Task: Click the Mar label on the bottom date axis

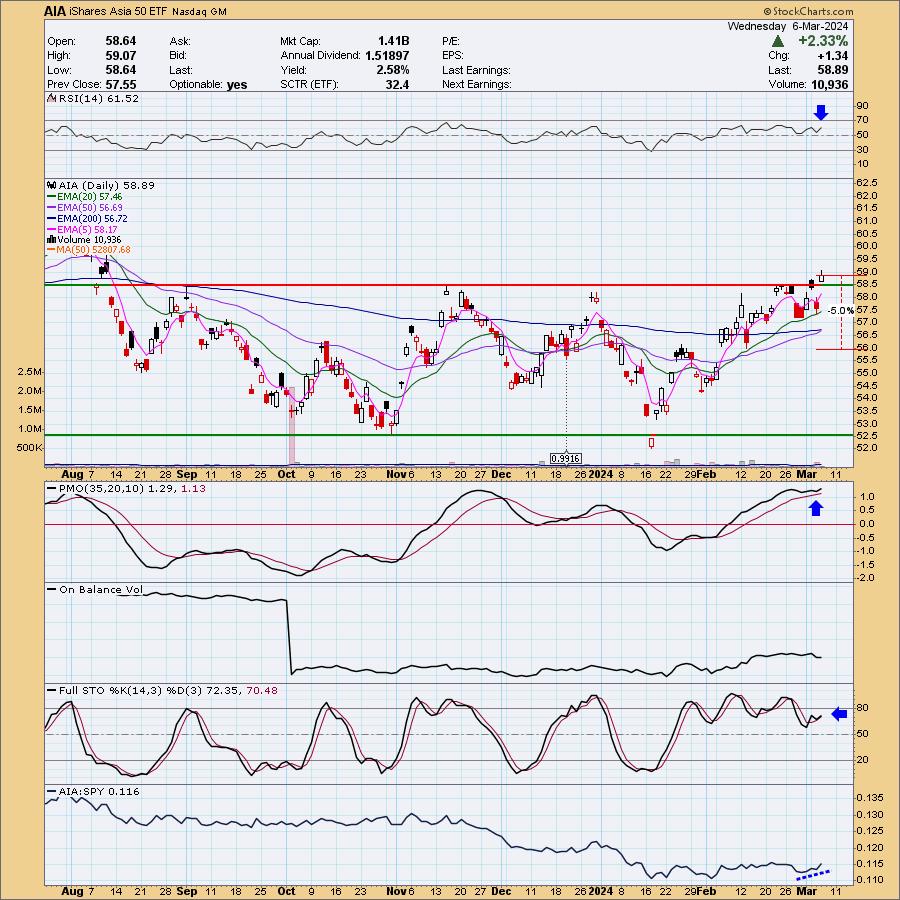Action: click(x=807, y=891)
